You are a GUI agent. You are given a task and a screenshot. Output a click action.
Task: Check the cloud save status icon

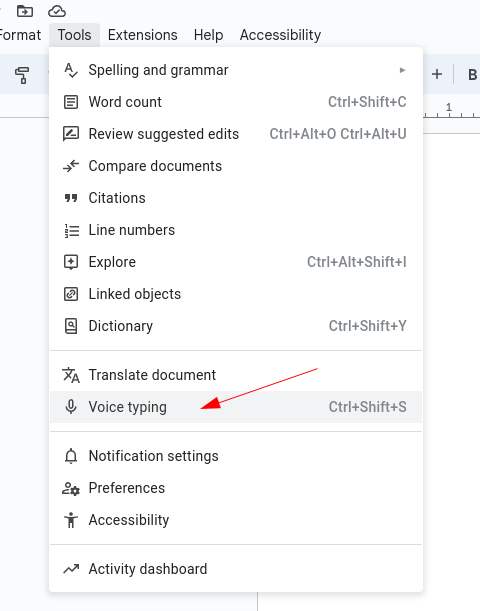pyautogui.click(x=57, y=11)
